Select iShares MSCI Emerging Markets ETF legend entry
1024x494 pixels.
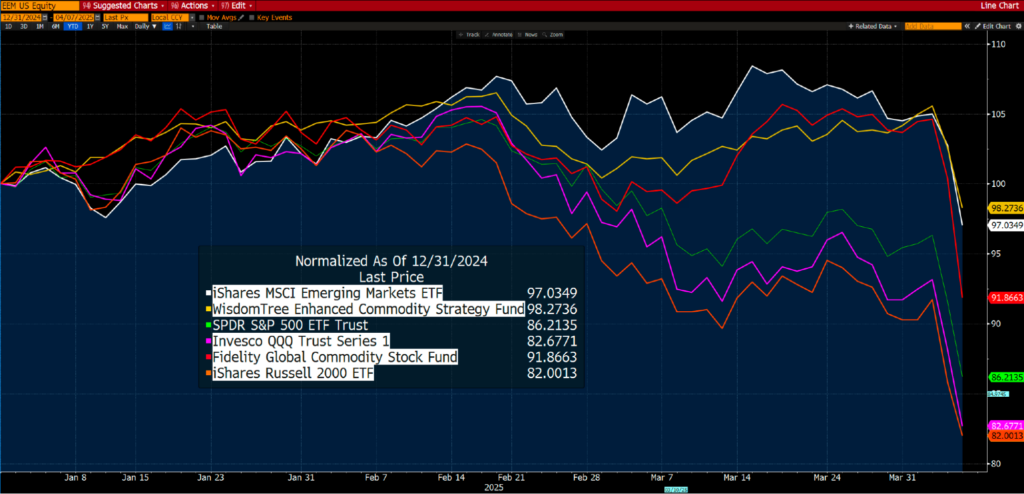click(327, 292)
